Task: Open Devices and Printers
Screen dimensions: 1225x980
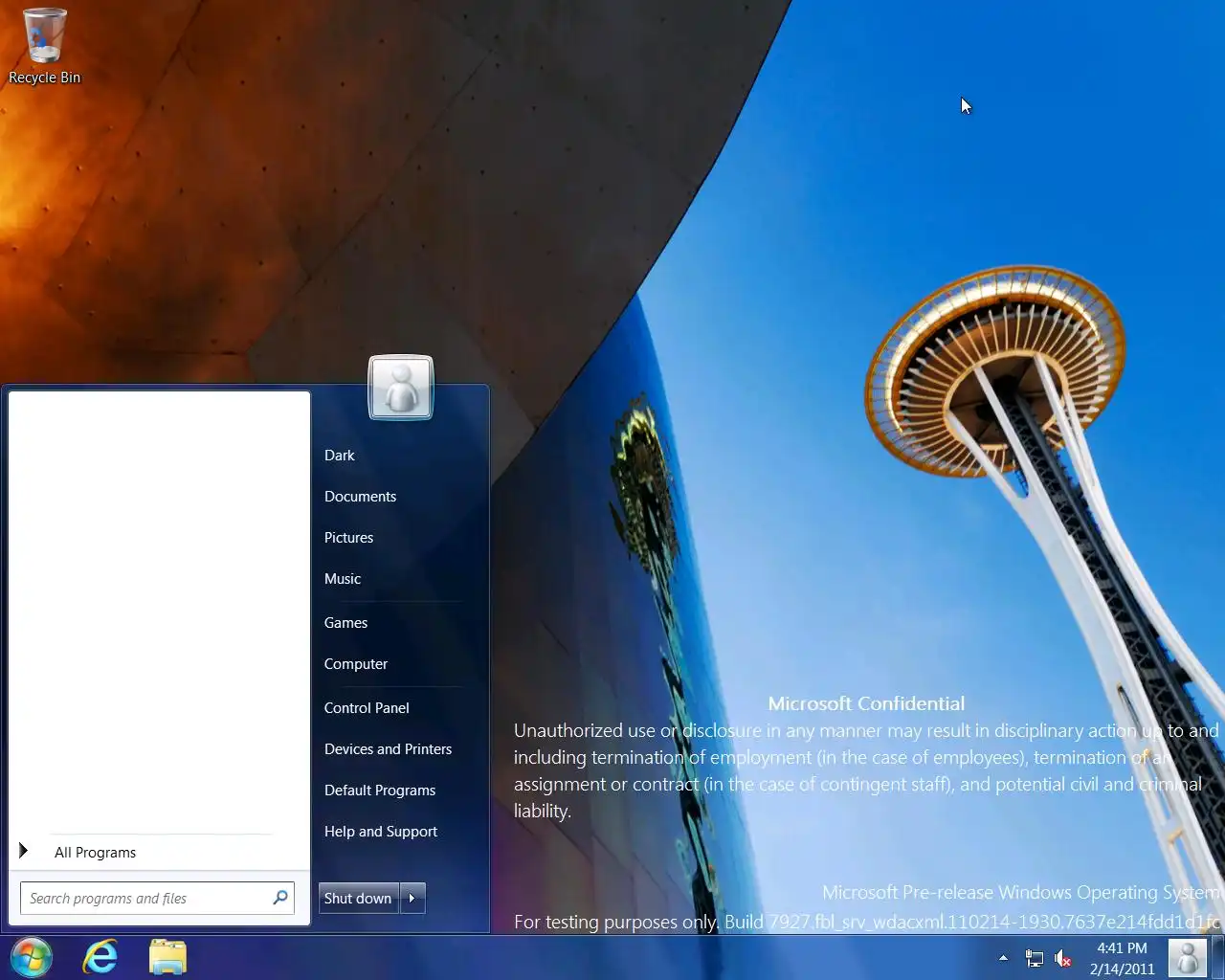Action: click(x=388, y=749)
